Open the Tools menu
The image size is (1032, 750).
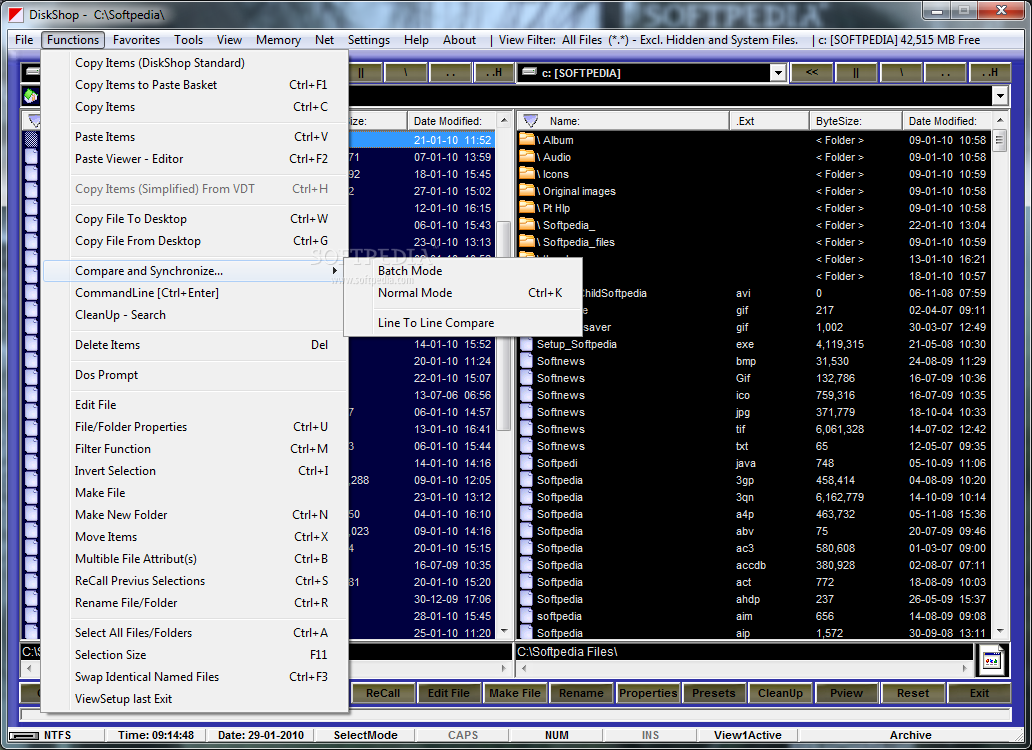[188, 39]
